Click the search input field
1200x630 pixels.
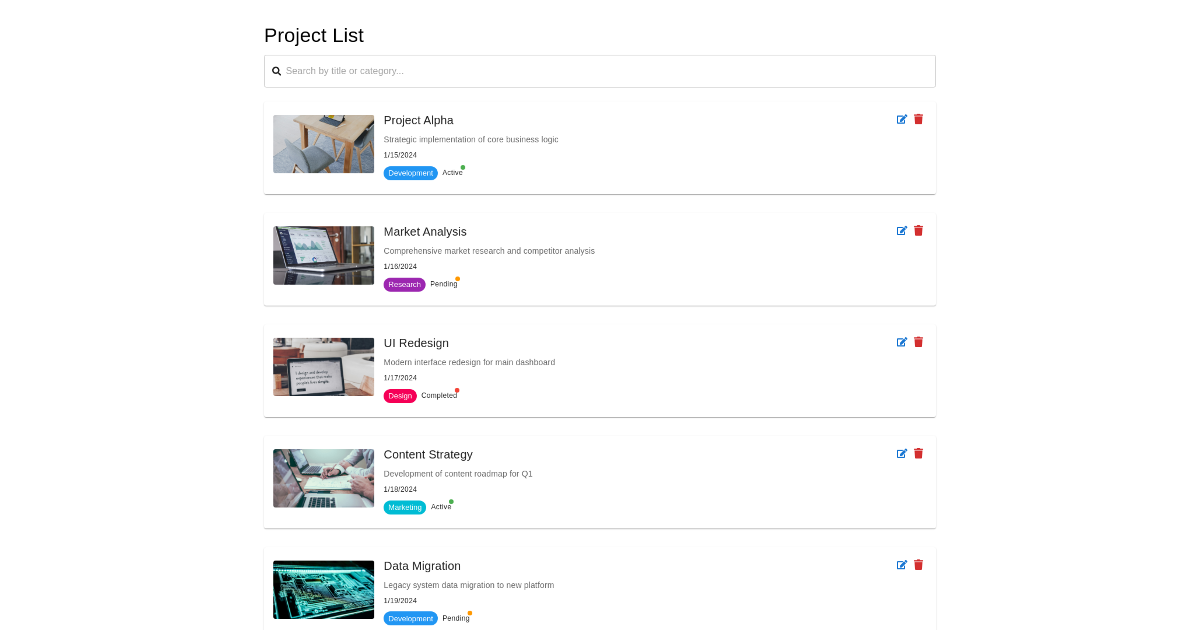[x=600, y=71]
